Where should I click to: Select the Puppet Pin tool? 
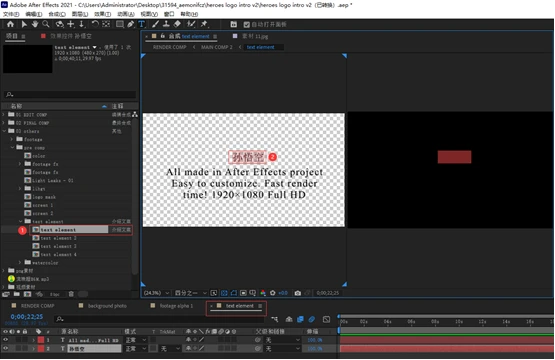point(204,24)
